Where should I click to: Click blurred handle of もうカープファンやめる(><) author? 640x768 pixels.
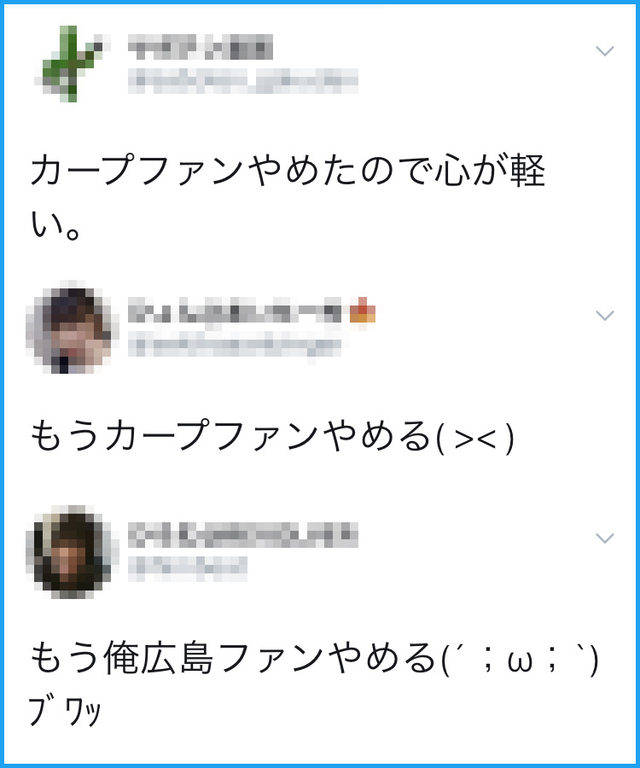(x=235, y=346)
